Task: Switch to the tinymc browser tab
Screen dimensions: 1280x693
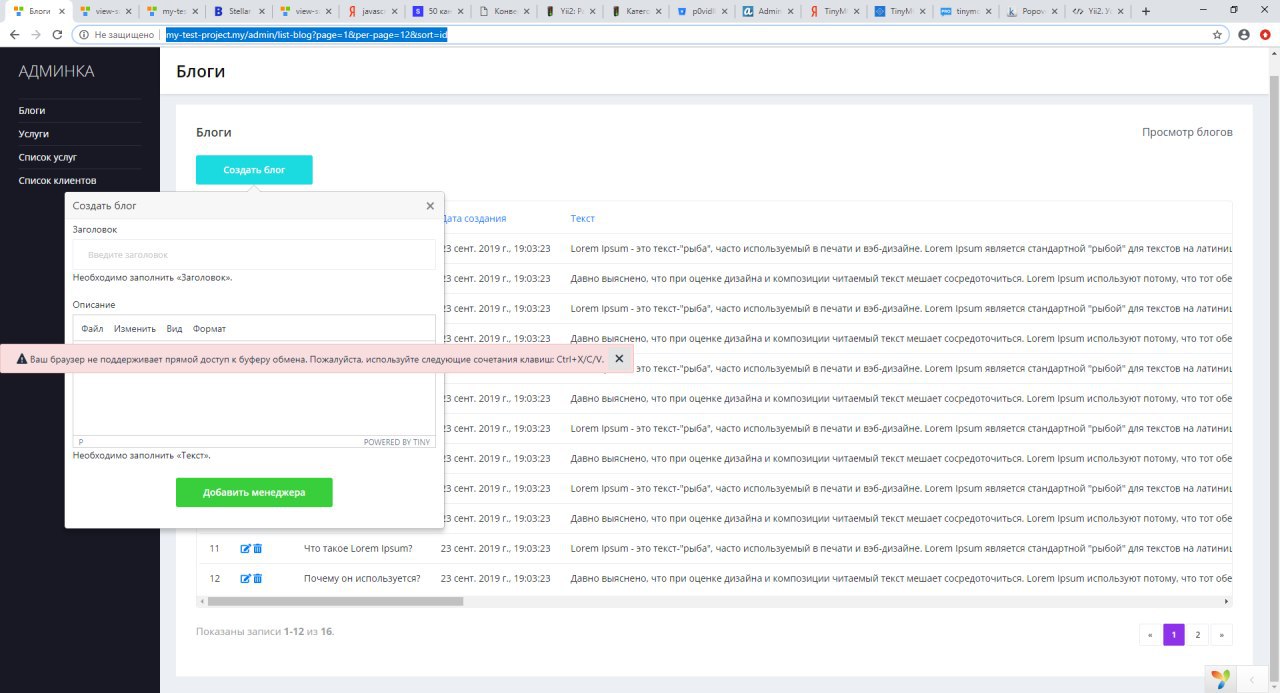Action: tap(964, 11)
